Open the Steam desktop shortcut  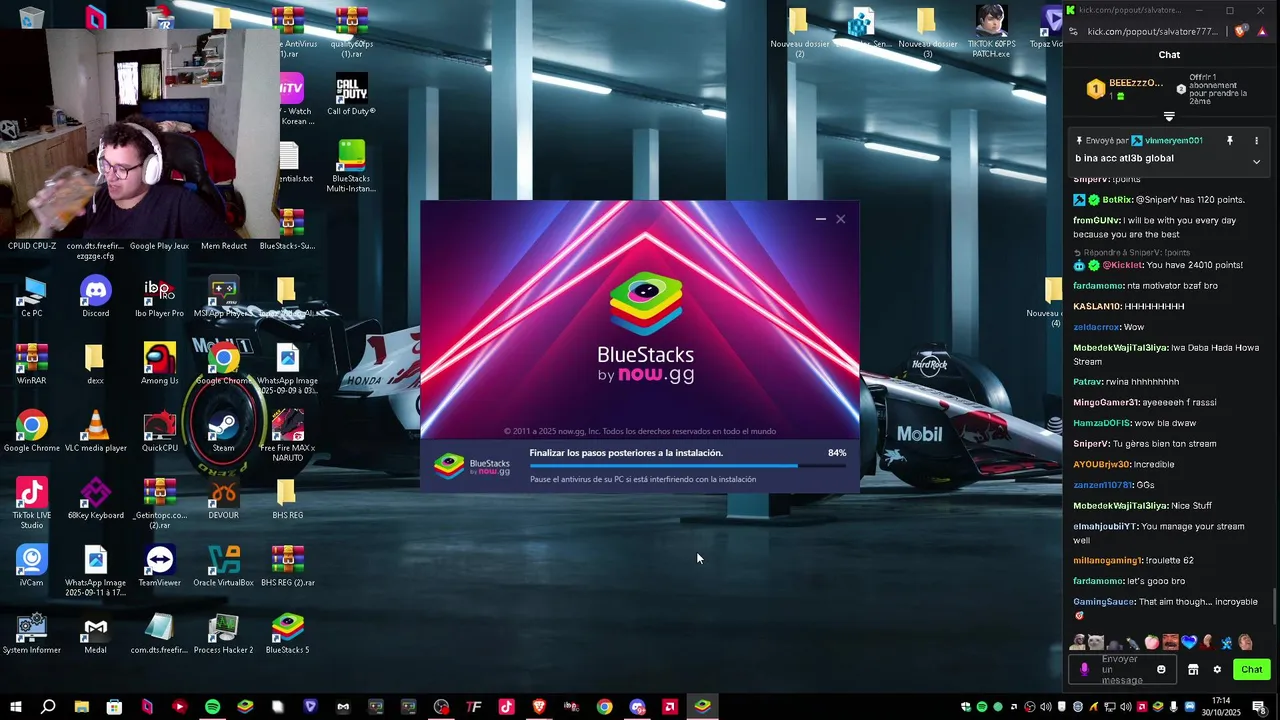tap(223, 432)
